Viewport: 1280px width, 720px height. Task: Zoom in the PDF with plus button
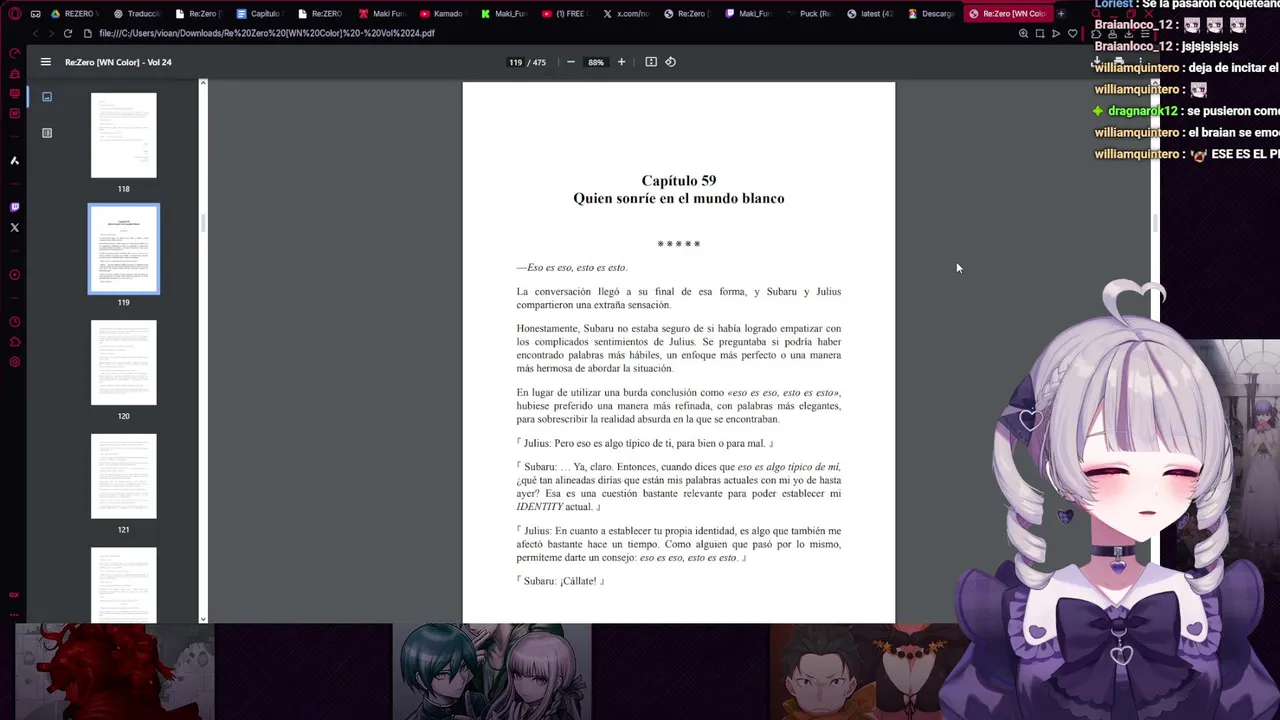621,62
